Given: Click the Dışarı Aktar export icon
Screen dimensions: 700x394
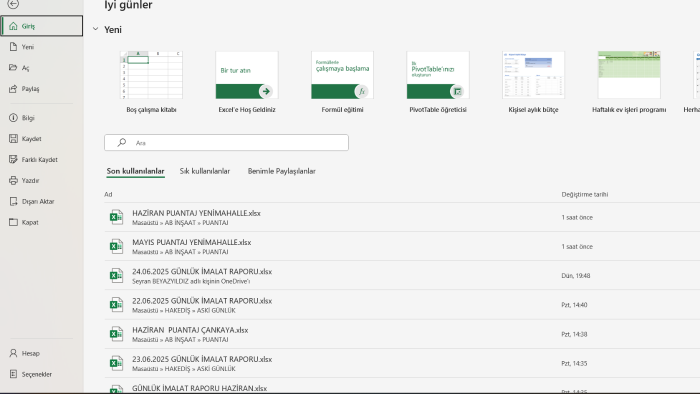Looking at the screenshot, I should 13,201.
